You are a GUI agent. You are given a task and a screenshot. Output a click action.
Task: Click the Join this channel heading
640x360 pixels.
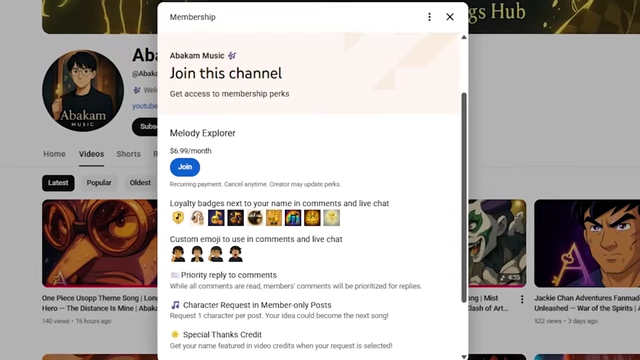coord(226,73)
